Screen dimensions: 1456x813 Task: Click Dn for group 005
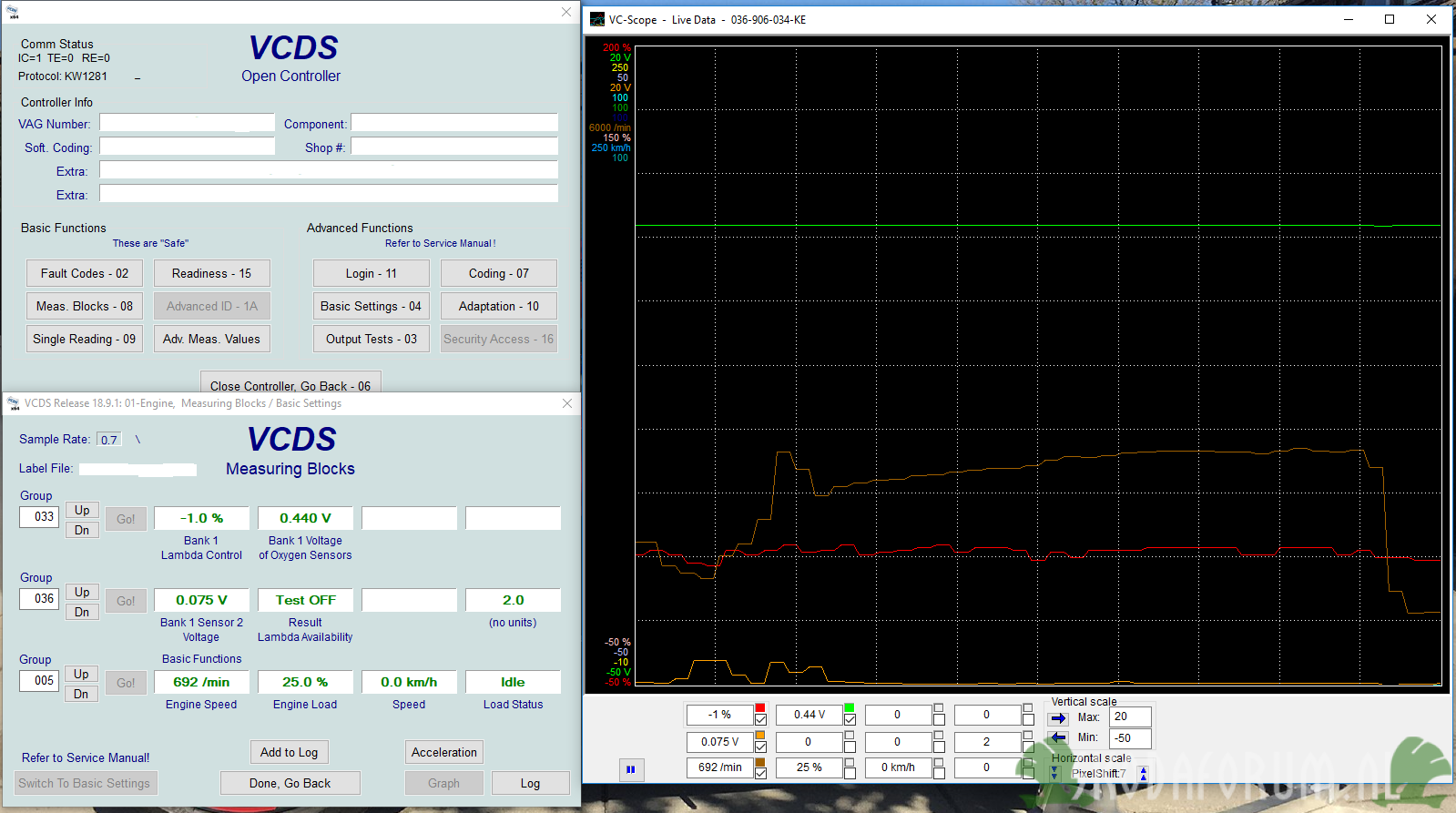pyautogui.click(x=82, y=694)
